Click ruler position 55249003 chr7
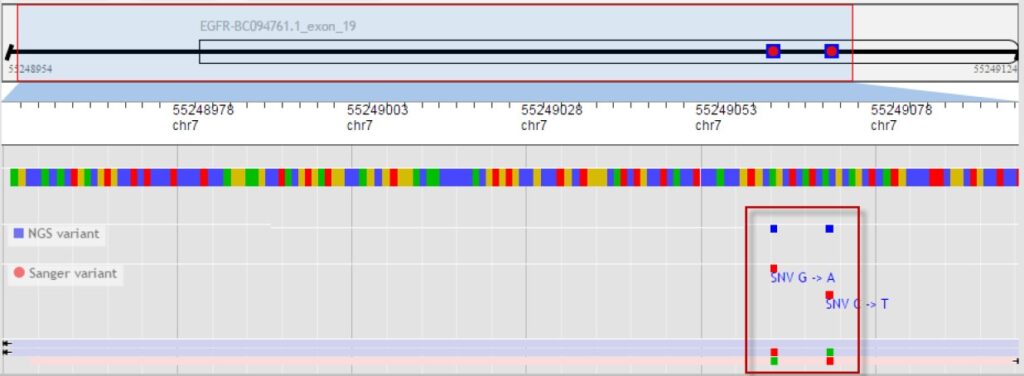Image resolution: width=1024 pixels, height=376 pixels. tap(377, 118)
